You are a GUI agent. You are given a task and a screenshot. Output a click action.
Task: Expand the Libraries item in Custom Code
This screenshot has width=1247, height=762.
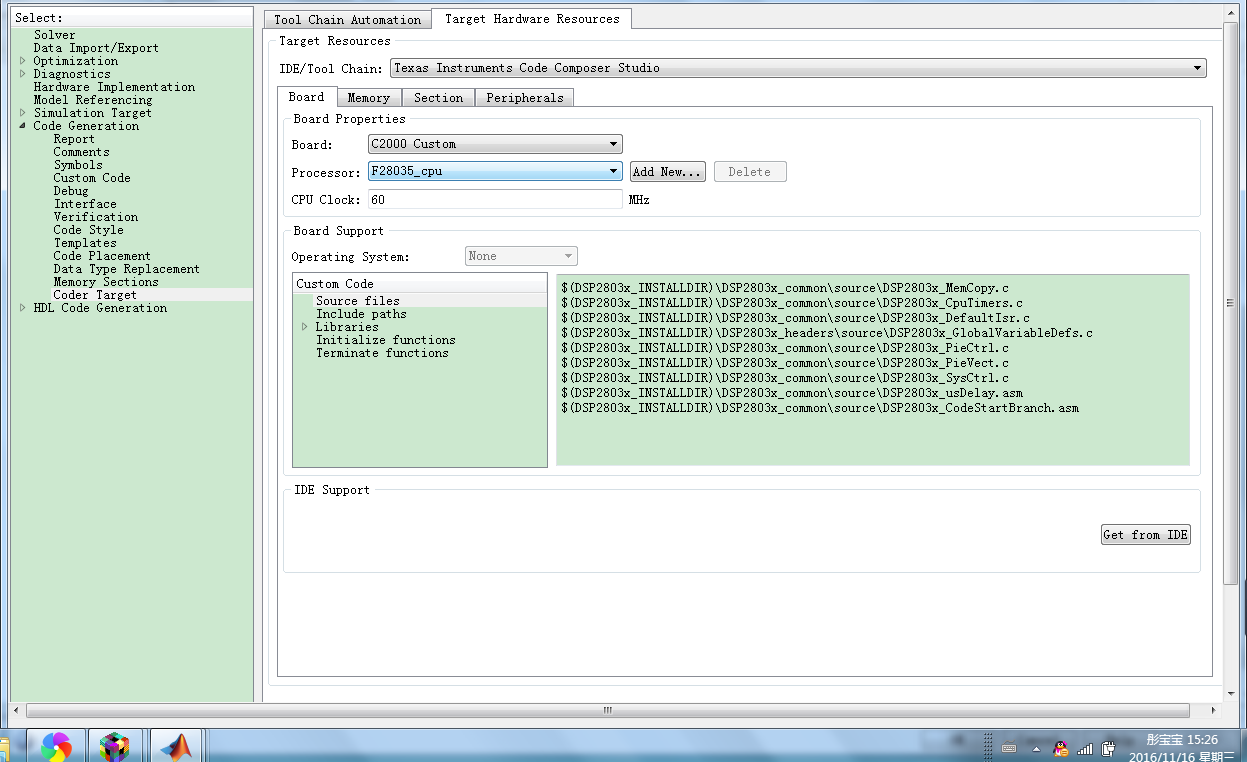click(x=305, y=327)
